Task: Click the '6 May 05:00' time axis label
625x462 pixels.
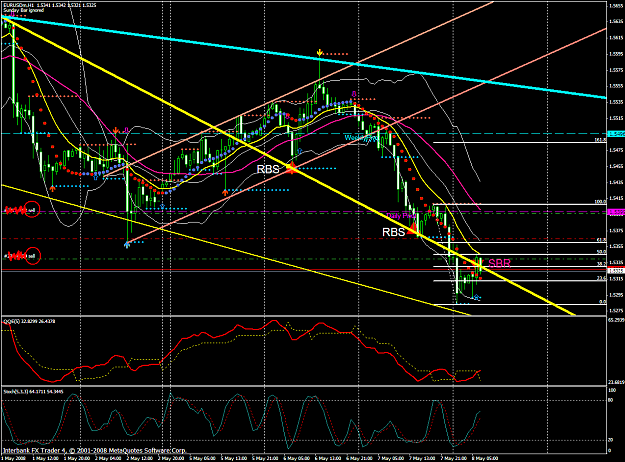Action: (x=297, y=458)
